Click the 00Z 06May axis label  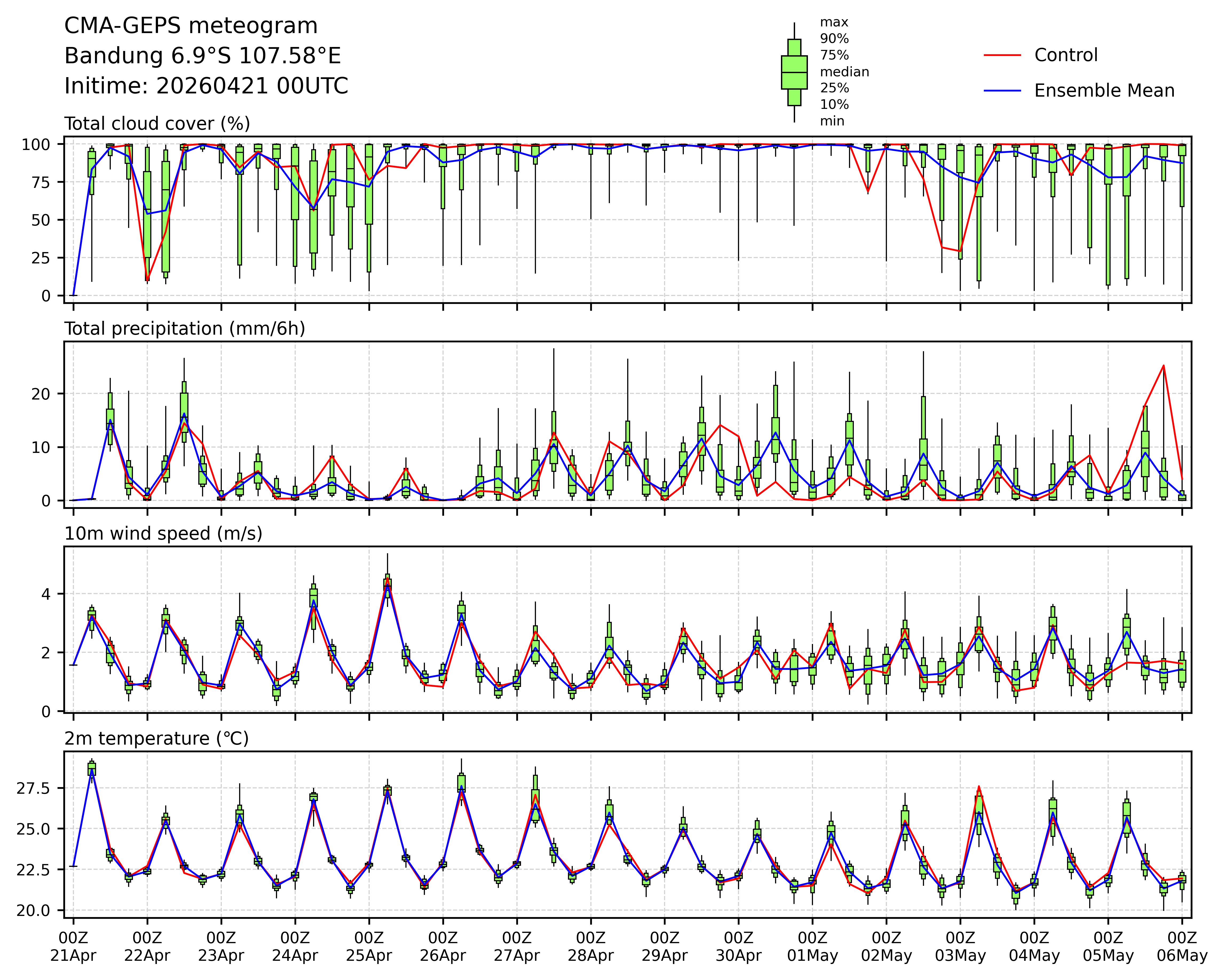[x=1182, y=946]
